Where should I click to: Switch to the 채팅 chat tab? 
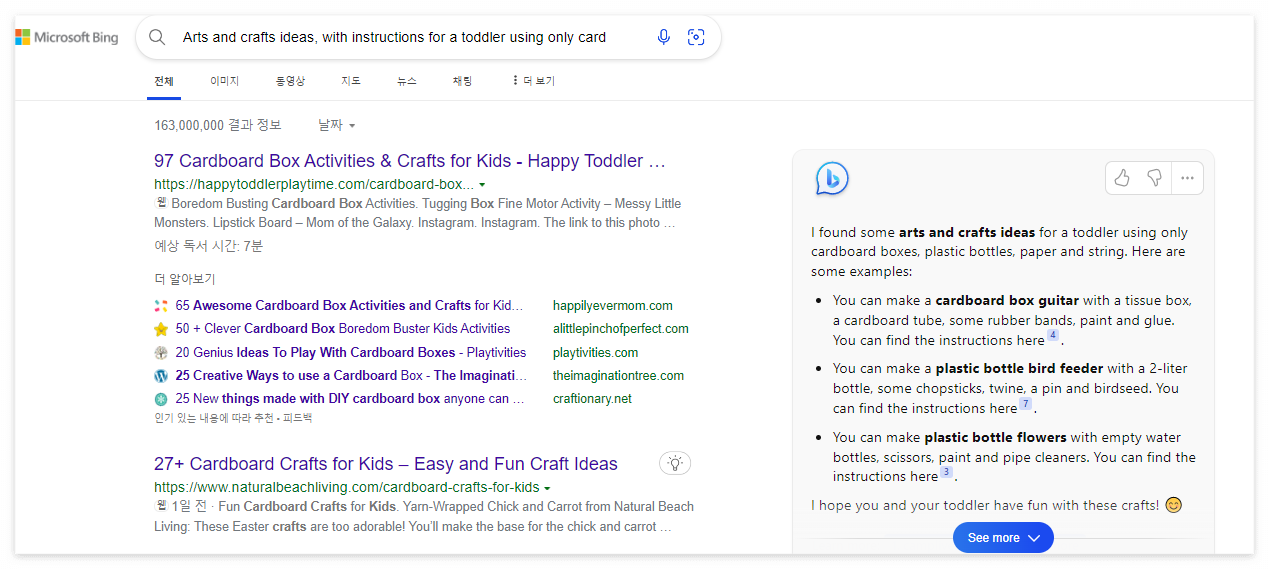tap(462, 81)
